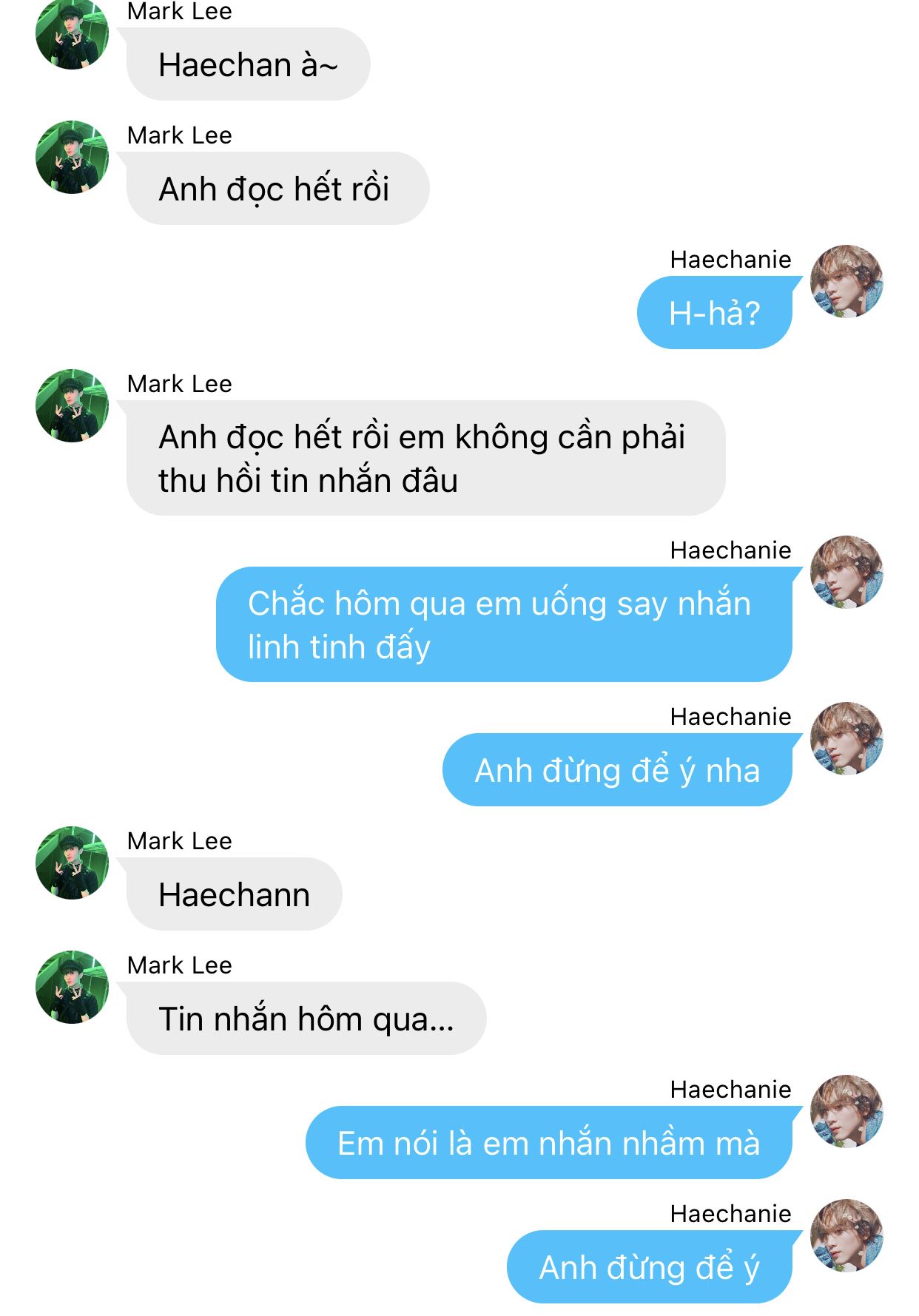Tap Mark Lee's avatar beside 'thu hồi tin nhắn' message
Viewport: 919px width, 1316px height.
coord(72,406)
